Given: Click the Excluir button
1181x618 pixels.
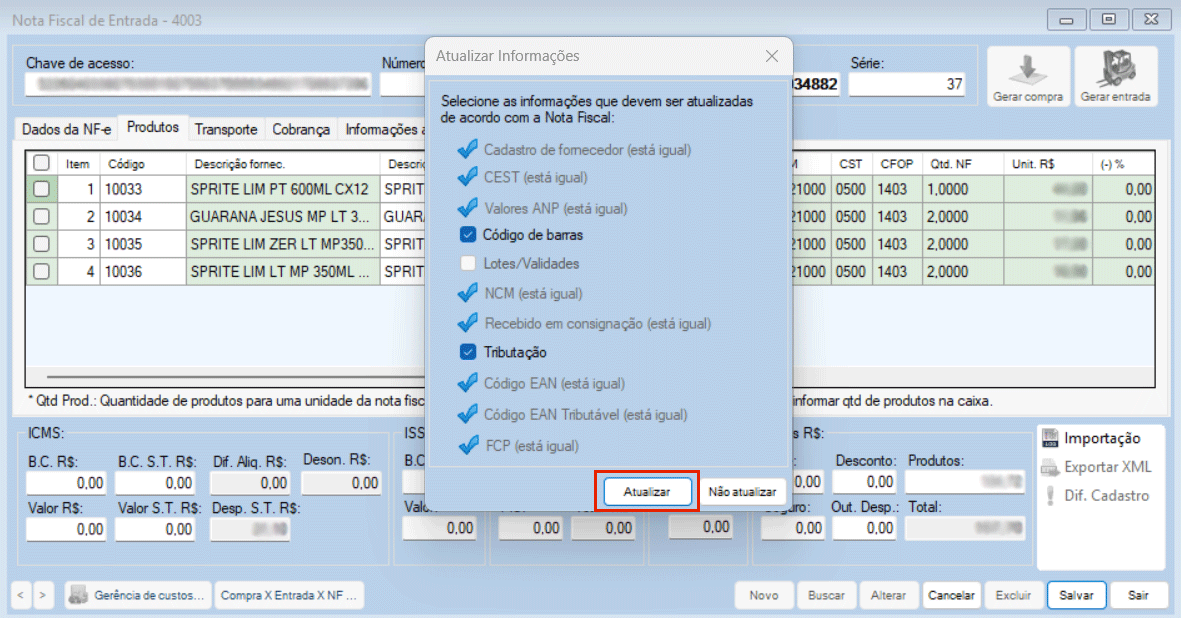Looking at the screenshot, I should tap(1014, 595).
